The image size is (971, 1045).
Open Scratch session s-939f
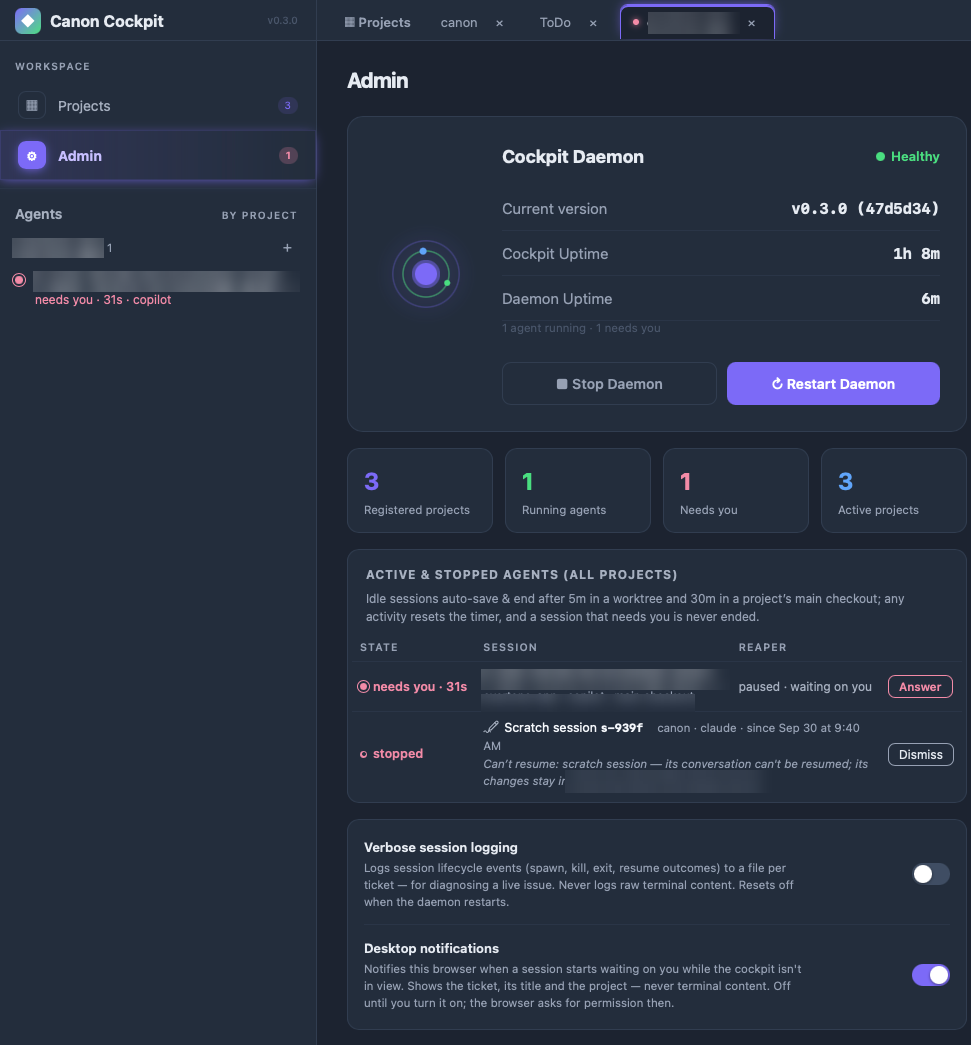pyautogui.click(x=573, y=728)
